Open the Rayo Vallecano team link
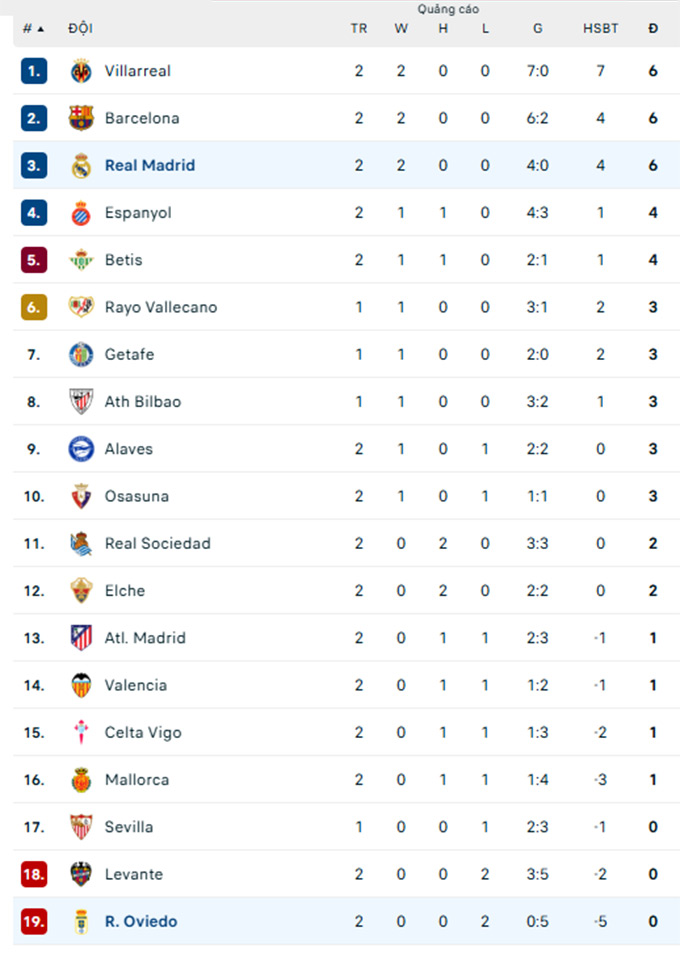The width and height of the screenshot is (680, 953). tap(160, 307)
